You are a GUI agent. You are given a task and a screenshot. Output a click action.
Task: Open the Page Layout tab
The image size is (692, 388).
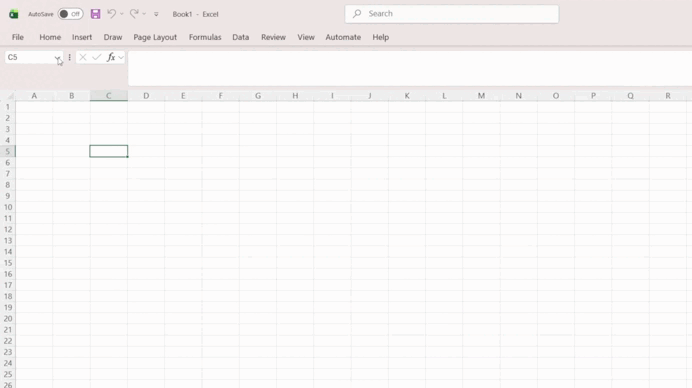click(155, 37)
